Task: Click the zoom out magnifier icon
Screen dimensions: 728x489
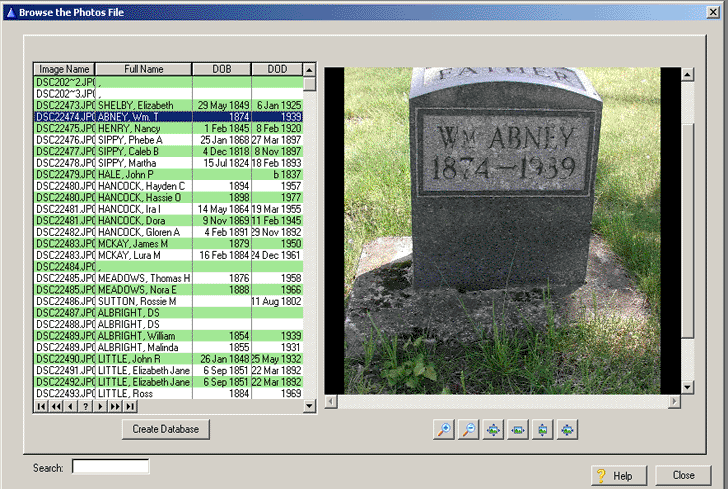Action: tap(468, 429)
